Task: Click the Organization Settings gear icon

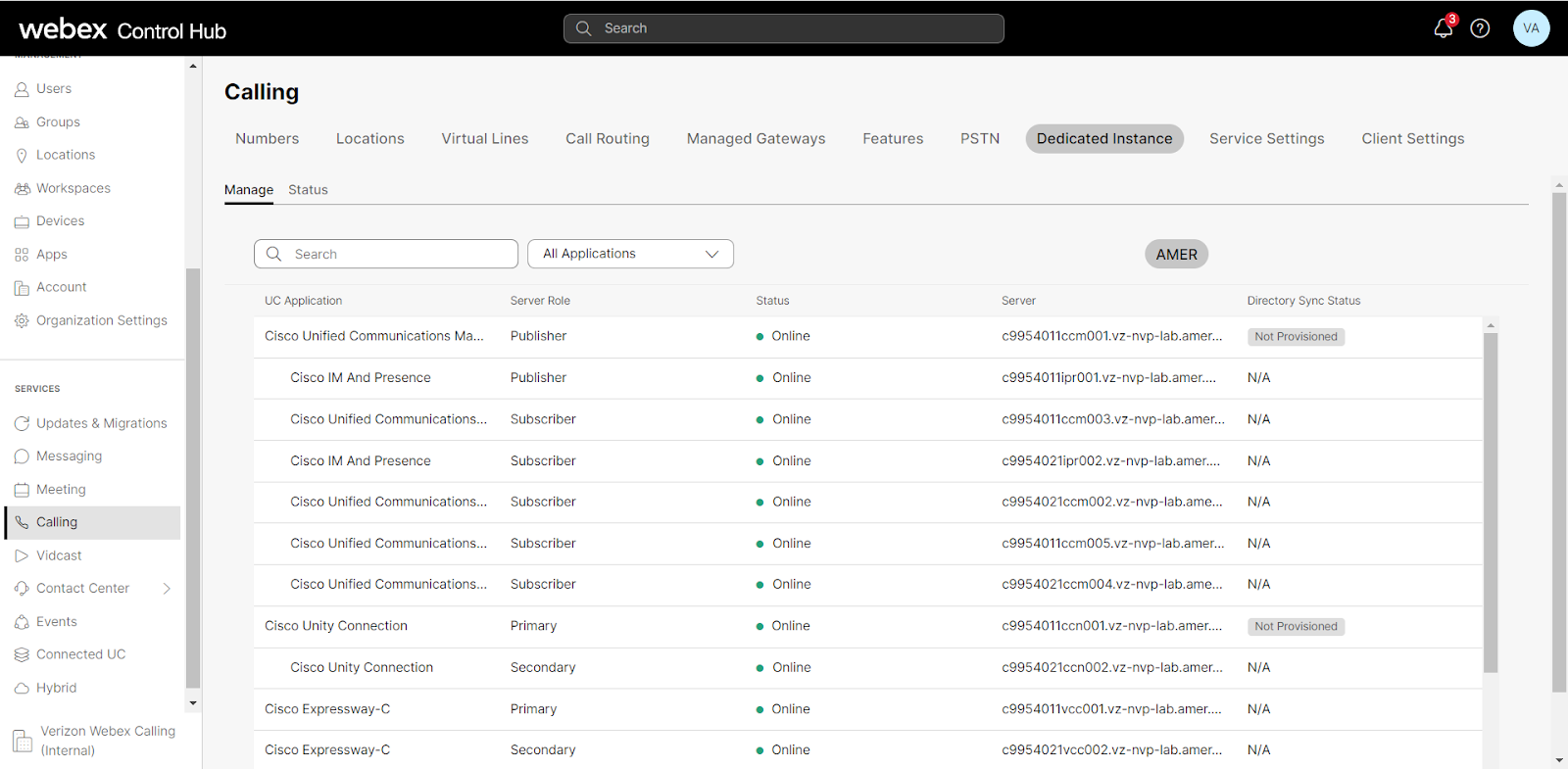Action: coord(22,320)
